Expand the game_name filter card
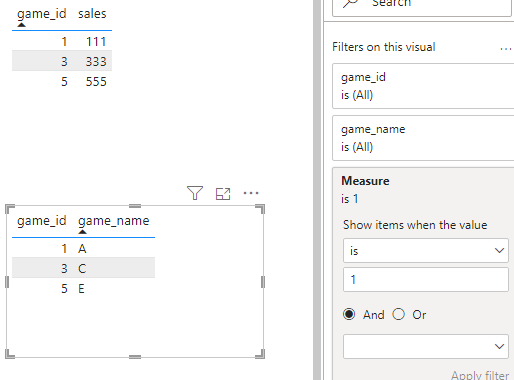514x380 pixels. 423,138
